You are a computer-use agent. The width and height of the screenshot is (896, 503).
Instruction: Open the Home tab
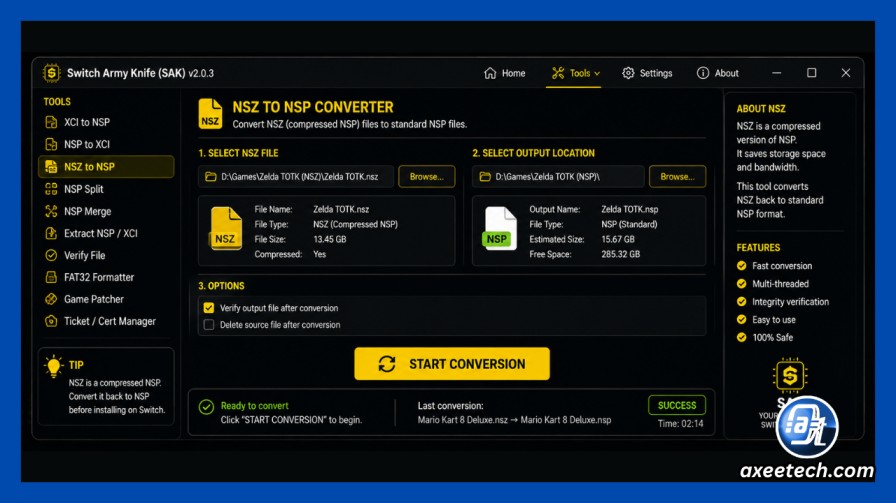coord(505,73)
